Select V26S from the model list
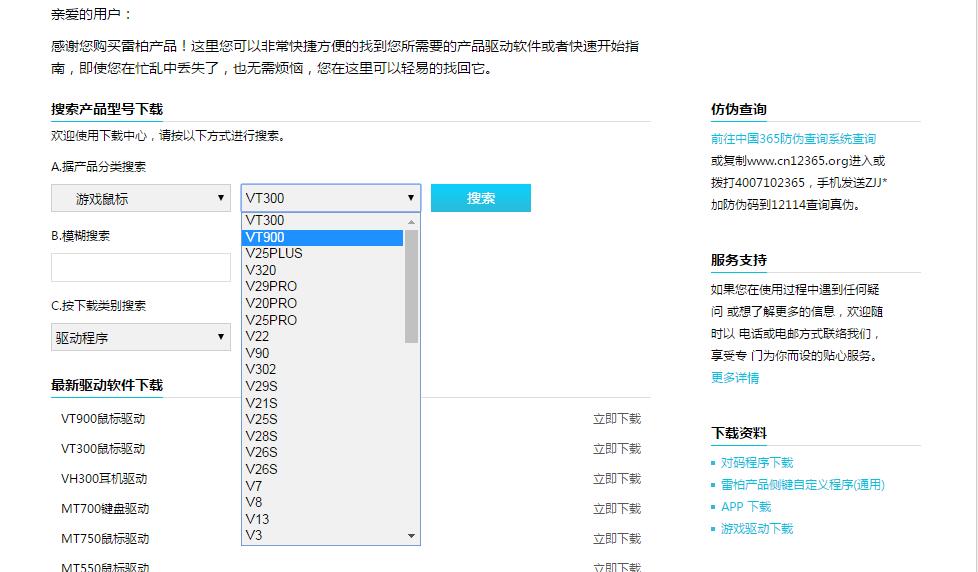Image resolution: width=978 pixels, height=572 pixels. (323, 452)
